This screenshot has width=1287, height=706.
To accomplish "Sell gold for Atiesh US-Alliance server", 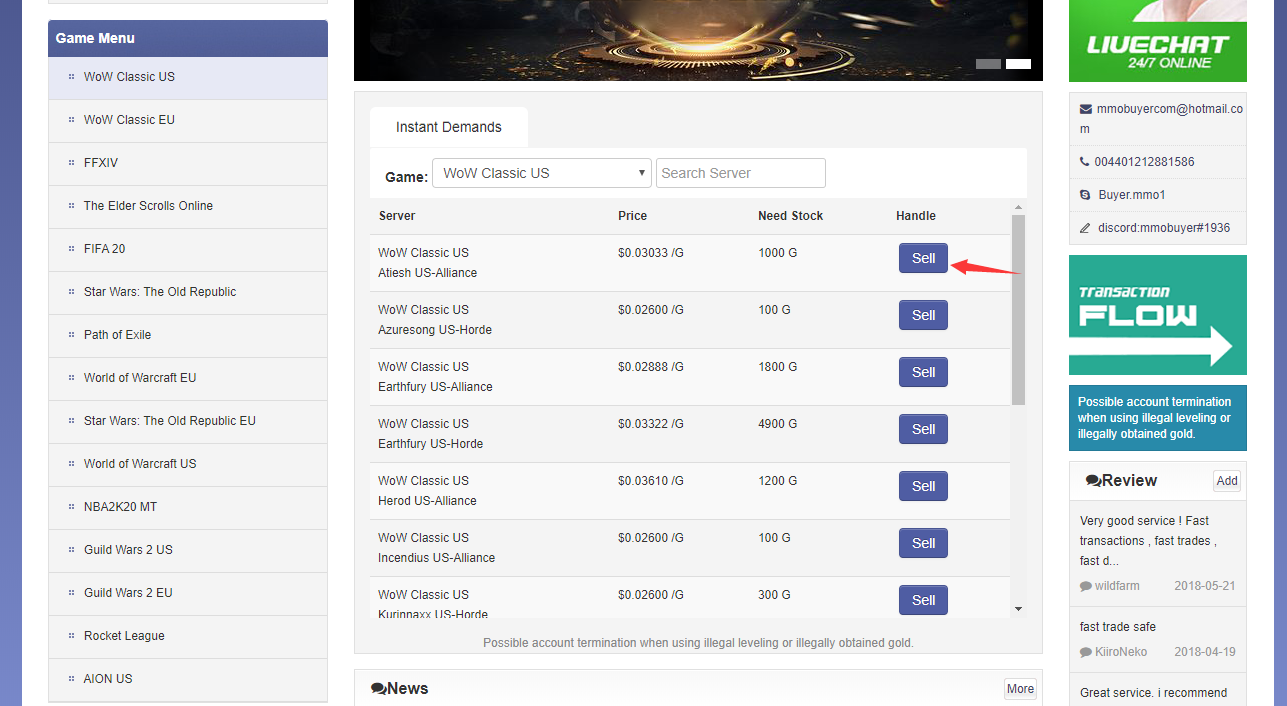I will pos(922,257).
